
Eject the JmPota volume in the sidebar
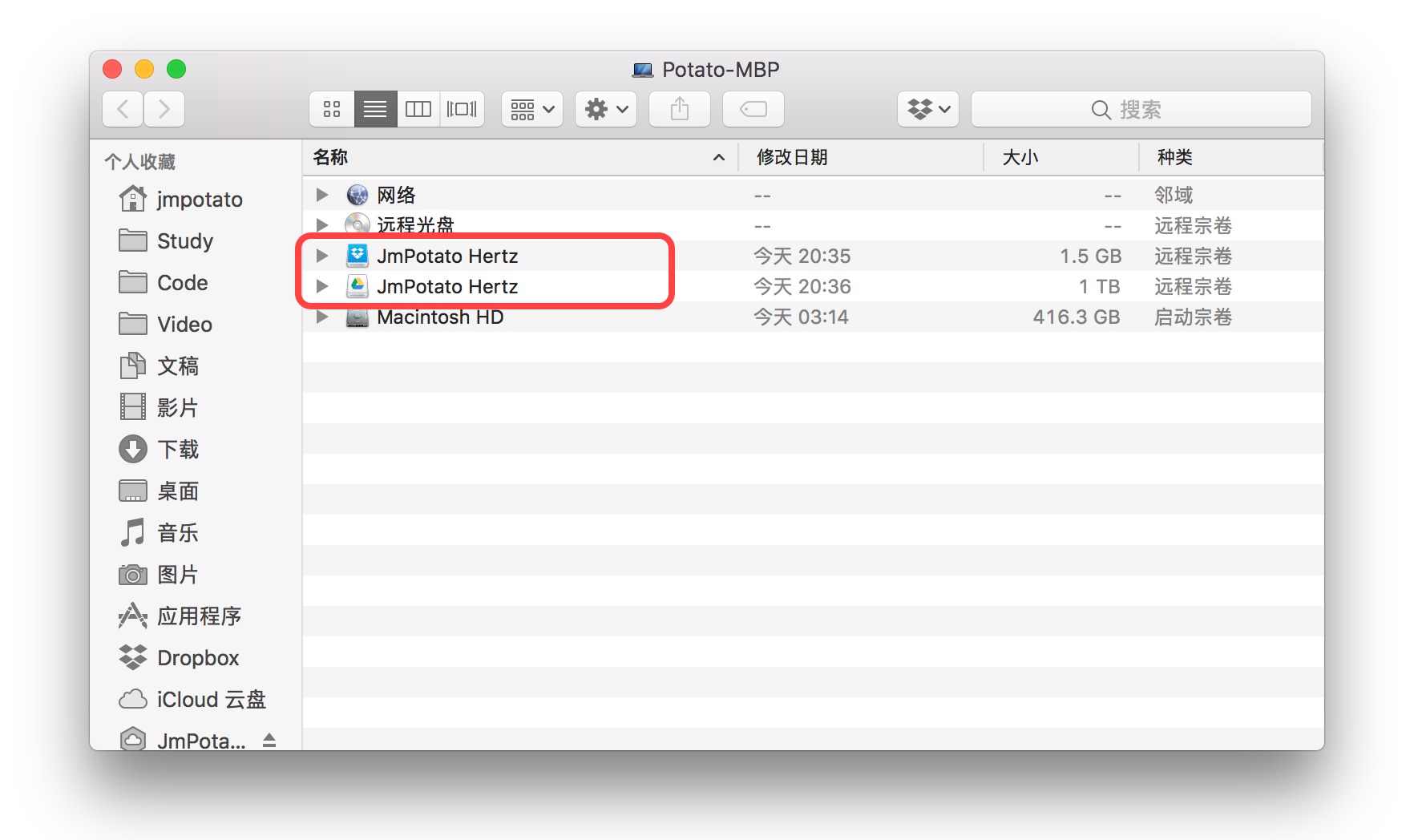pos(269,739)
